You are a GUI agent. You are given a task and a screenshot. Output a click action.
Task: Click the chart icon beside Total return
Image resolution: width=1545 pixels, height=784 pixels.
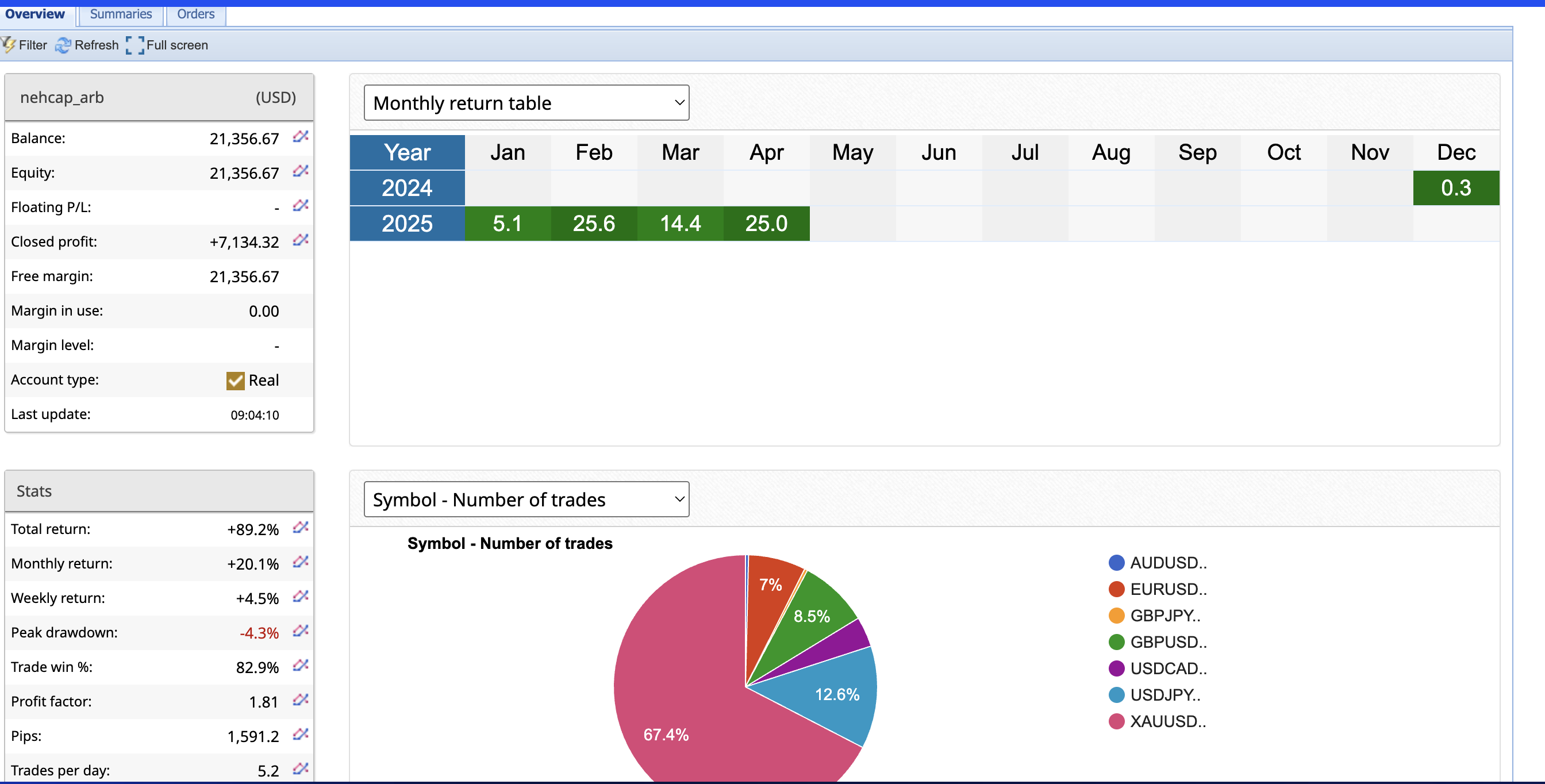[x=301, y=528]
